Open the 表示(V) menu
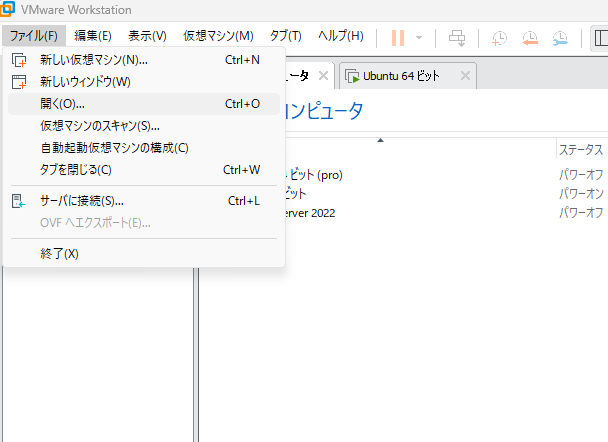Image resolution: width=608 pixels, height=442 pixels. (147, 36)
